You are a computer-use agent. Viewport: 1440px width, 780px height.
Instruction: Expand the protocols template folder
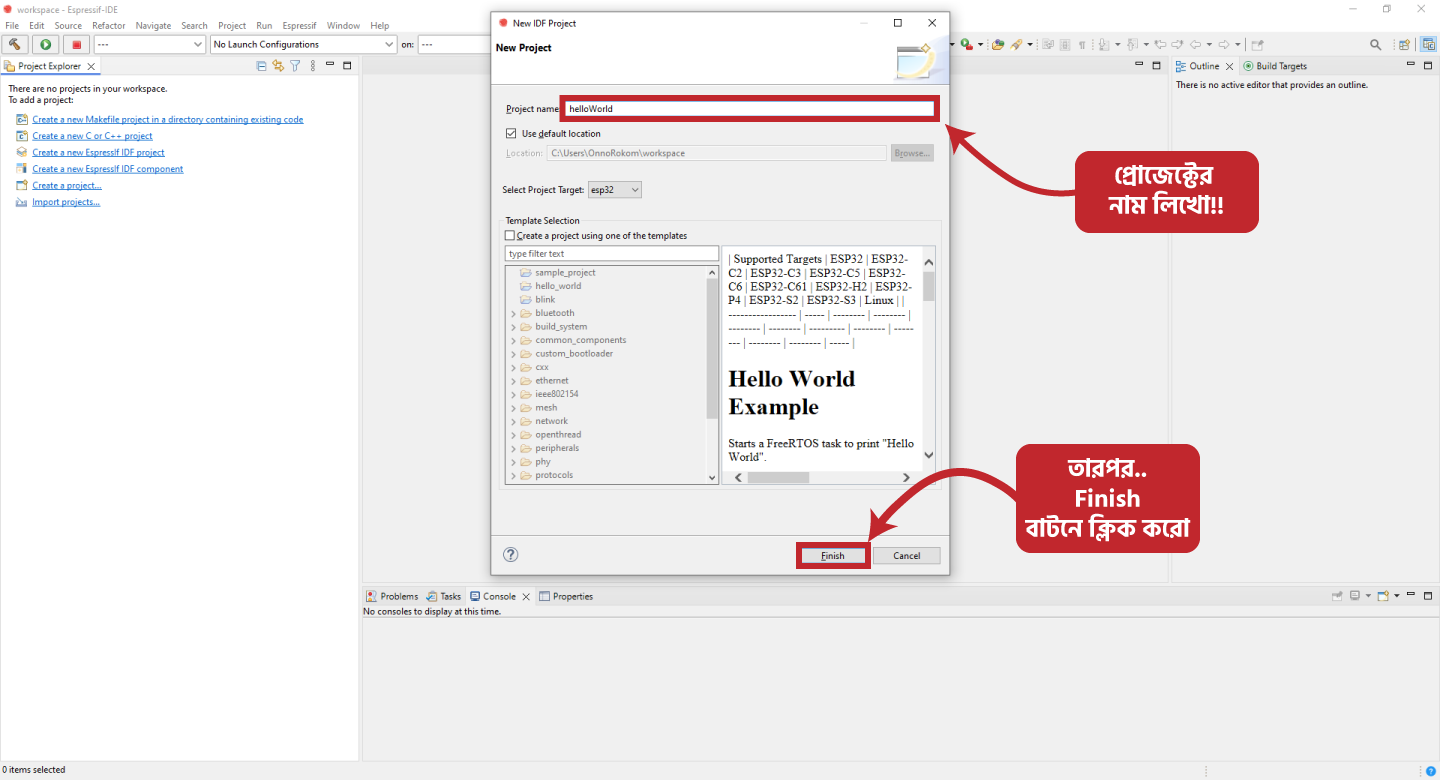(x=514, y=475)
